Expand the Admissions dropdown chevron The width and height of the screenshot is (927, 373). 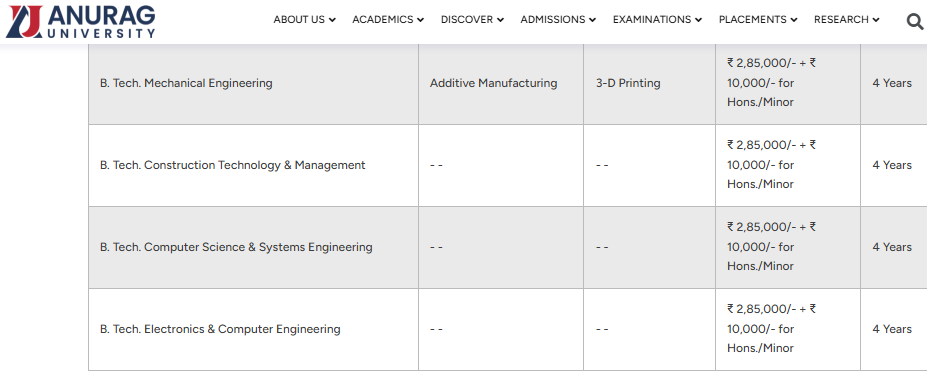click(x=592, y=20)
